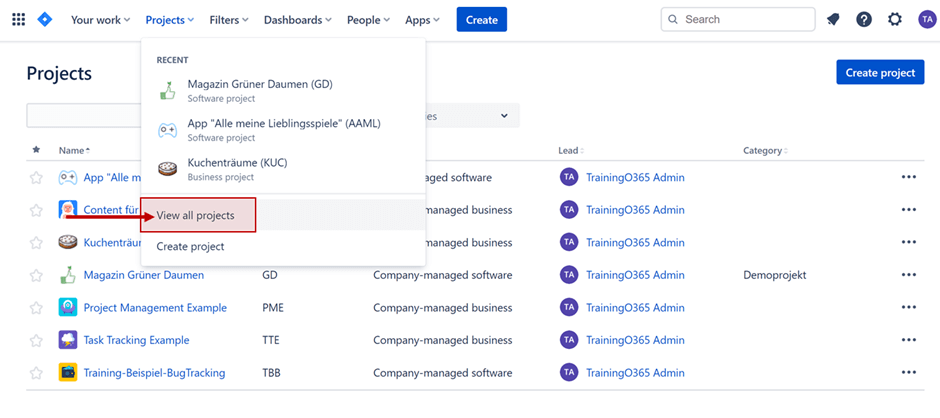This screenshot has height=418, width=940.
Task: Open the help question mark icon
Action: pos(864,20)
